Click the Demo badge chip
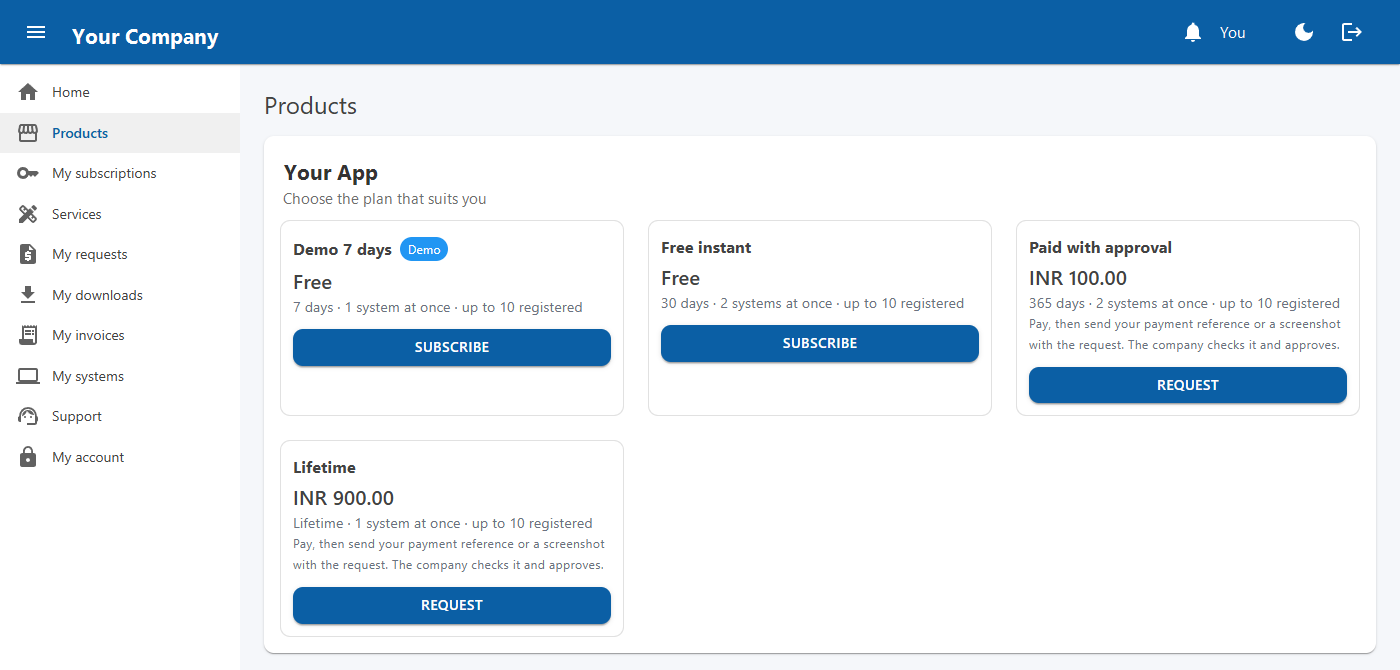 tap(424, 250)
